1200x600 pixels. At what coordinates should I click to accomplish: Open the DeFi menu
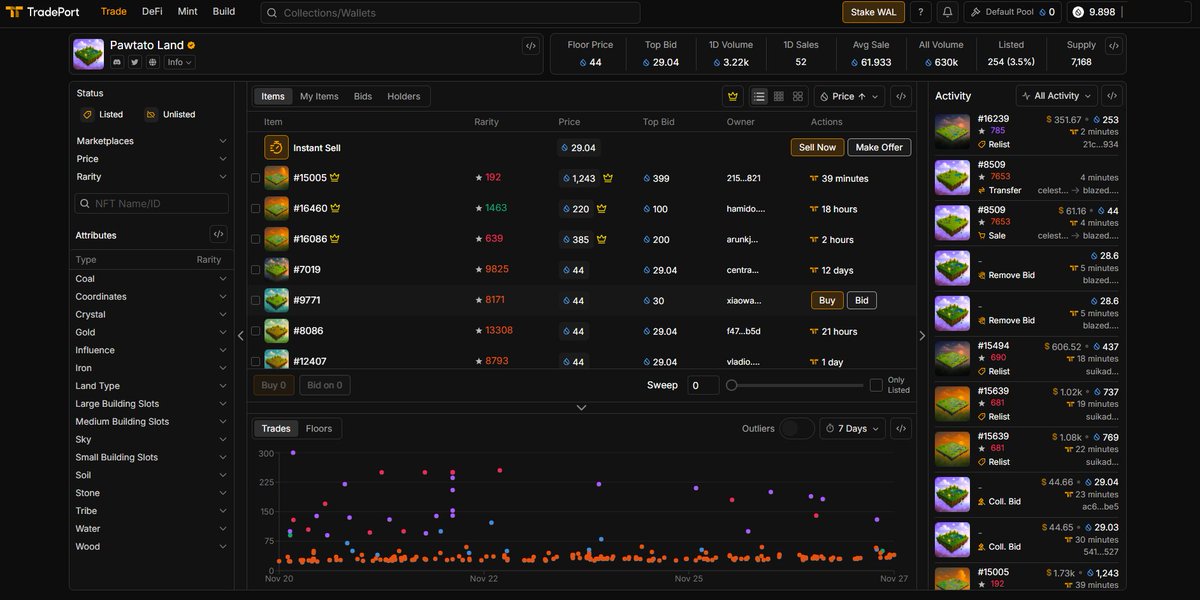[x=152, y=12]
